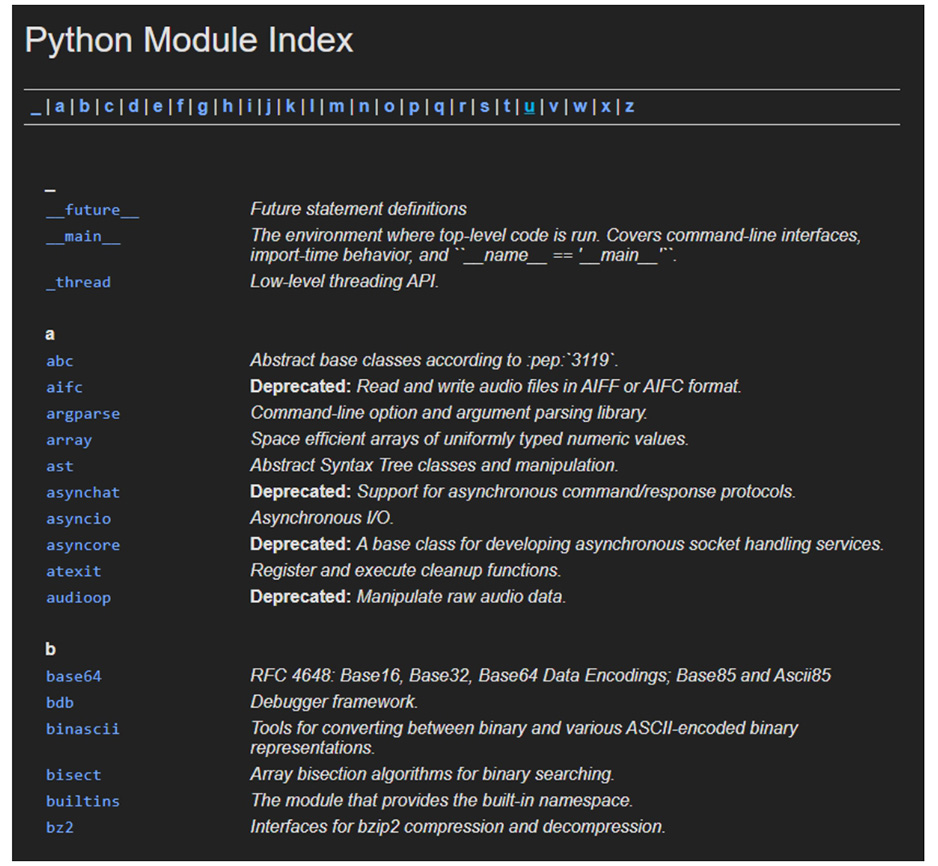Viewport: 938px width, 866px height.
Task: Open the ast module page
Action: coord(60,466)
